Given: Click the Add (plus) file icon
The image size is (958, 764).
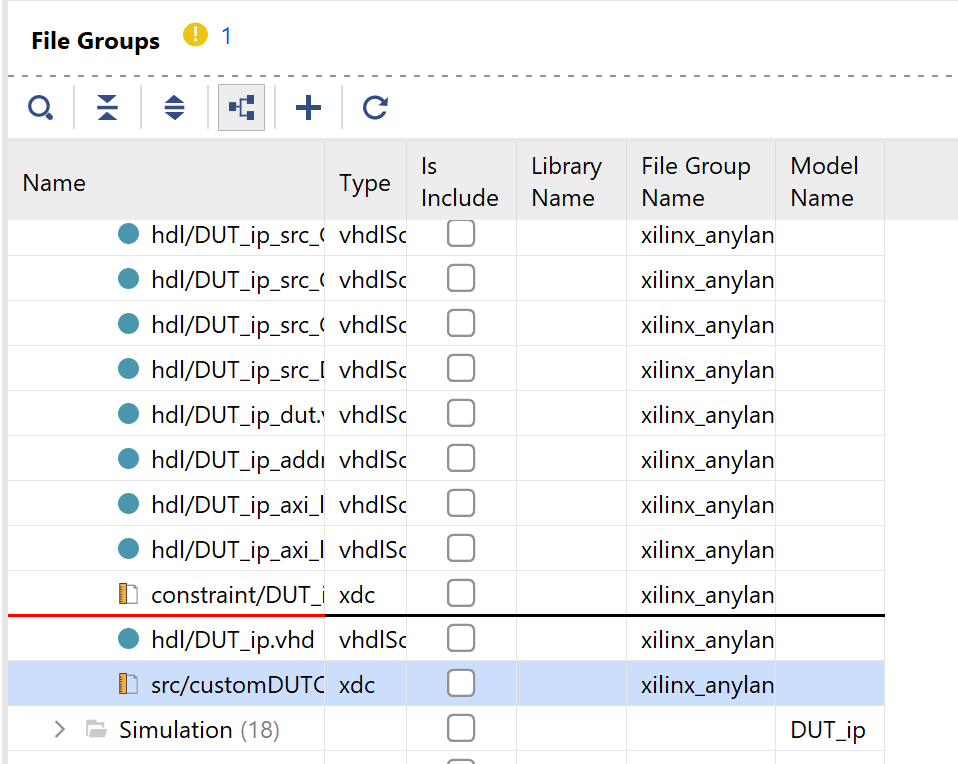Looking at the screenshot, I should pyautogui.click(x=309, y=108).
